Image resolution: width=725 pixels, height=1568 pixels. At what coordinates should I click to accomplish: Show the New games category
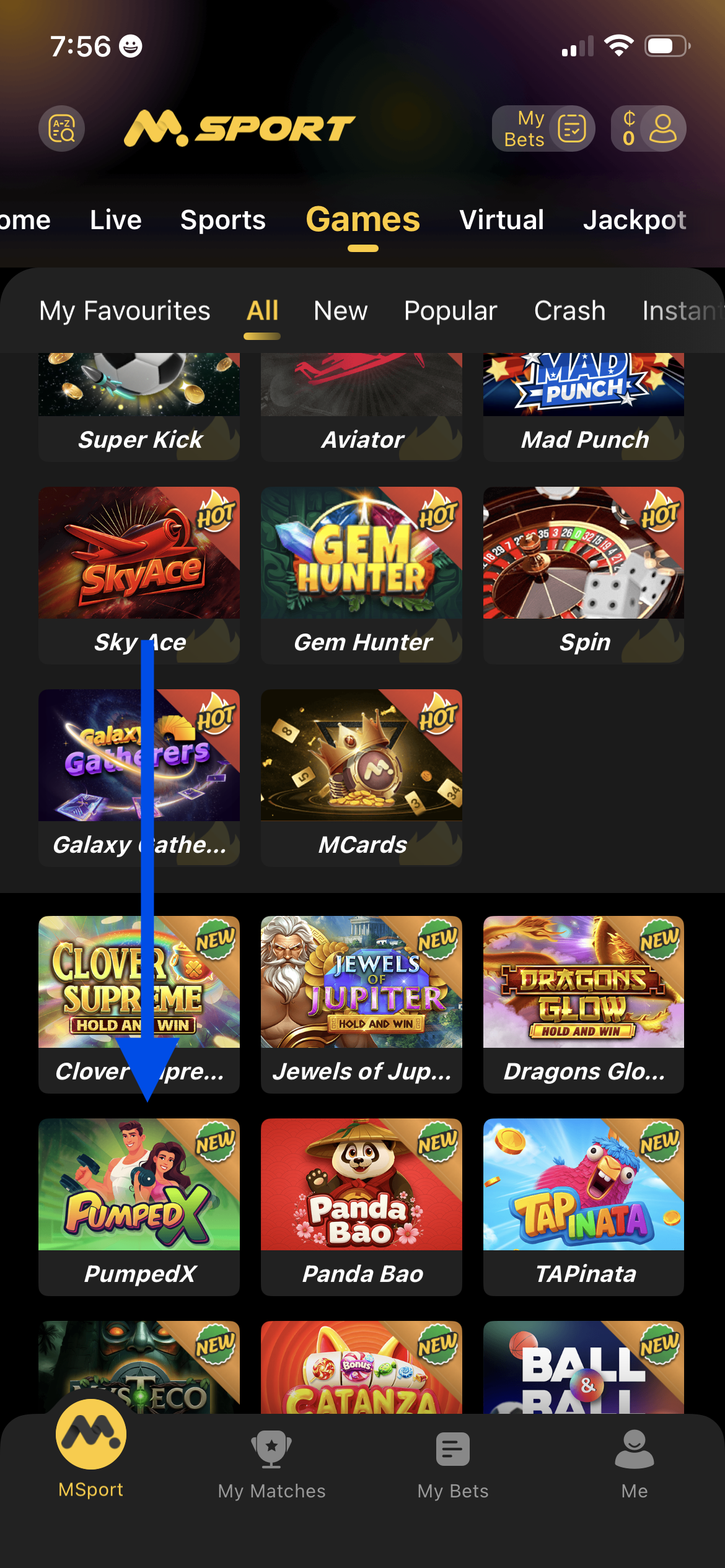(341, 311)
